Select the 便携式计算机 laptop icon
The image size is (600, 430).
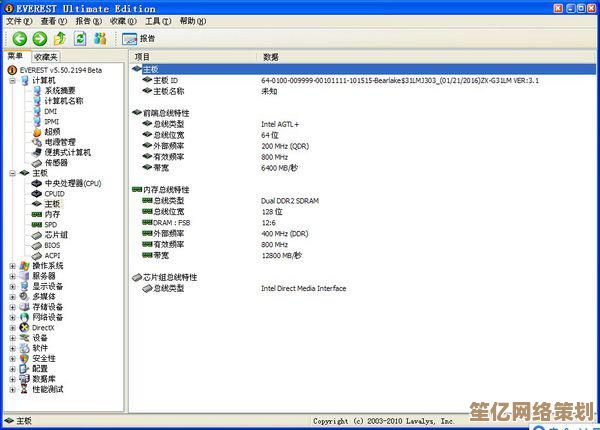click(x=37, y=153)
